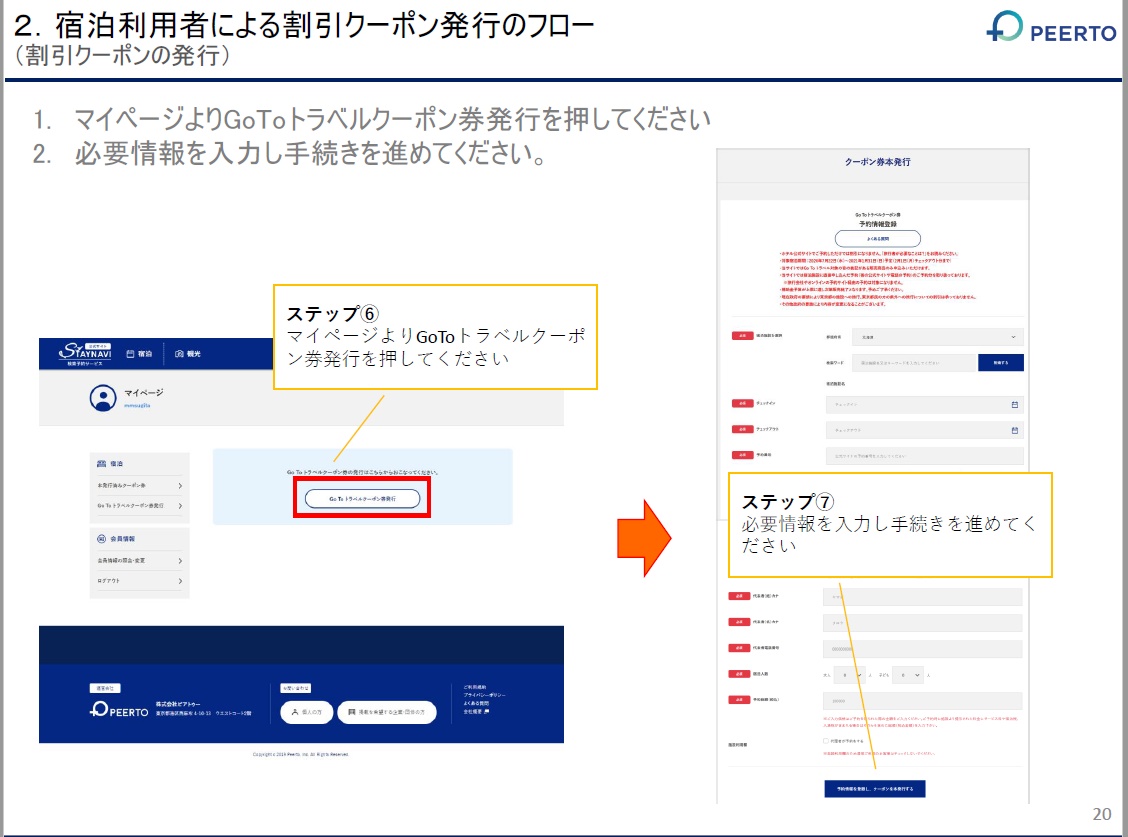Open よくある質問 footer link
1128x837 pixels.
[476, 703]
